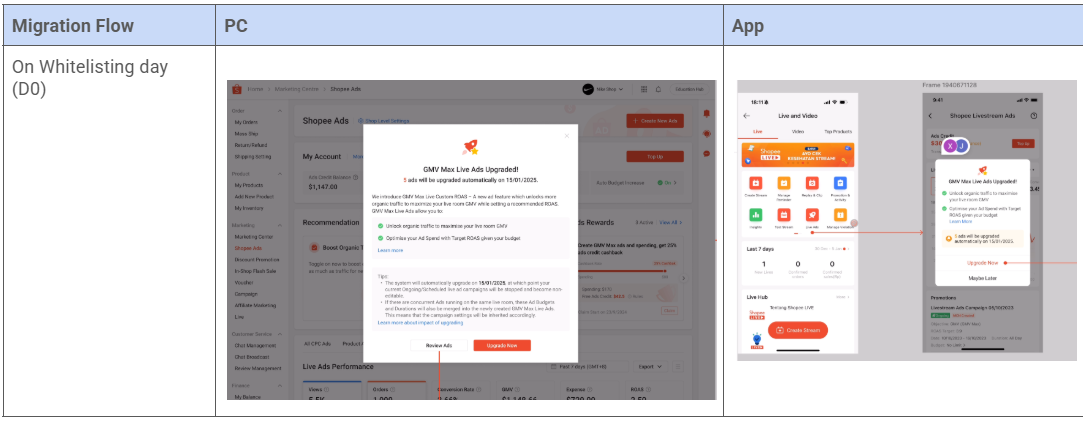Click the list icon next to Export
The width and height of the screenshot is (1083, 421).
677,366
